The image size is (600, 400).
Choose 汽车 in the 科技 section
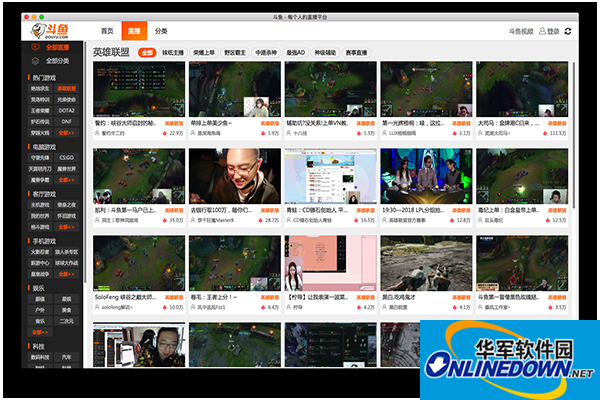click(67, 357)
